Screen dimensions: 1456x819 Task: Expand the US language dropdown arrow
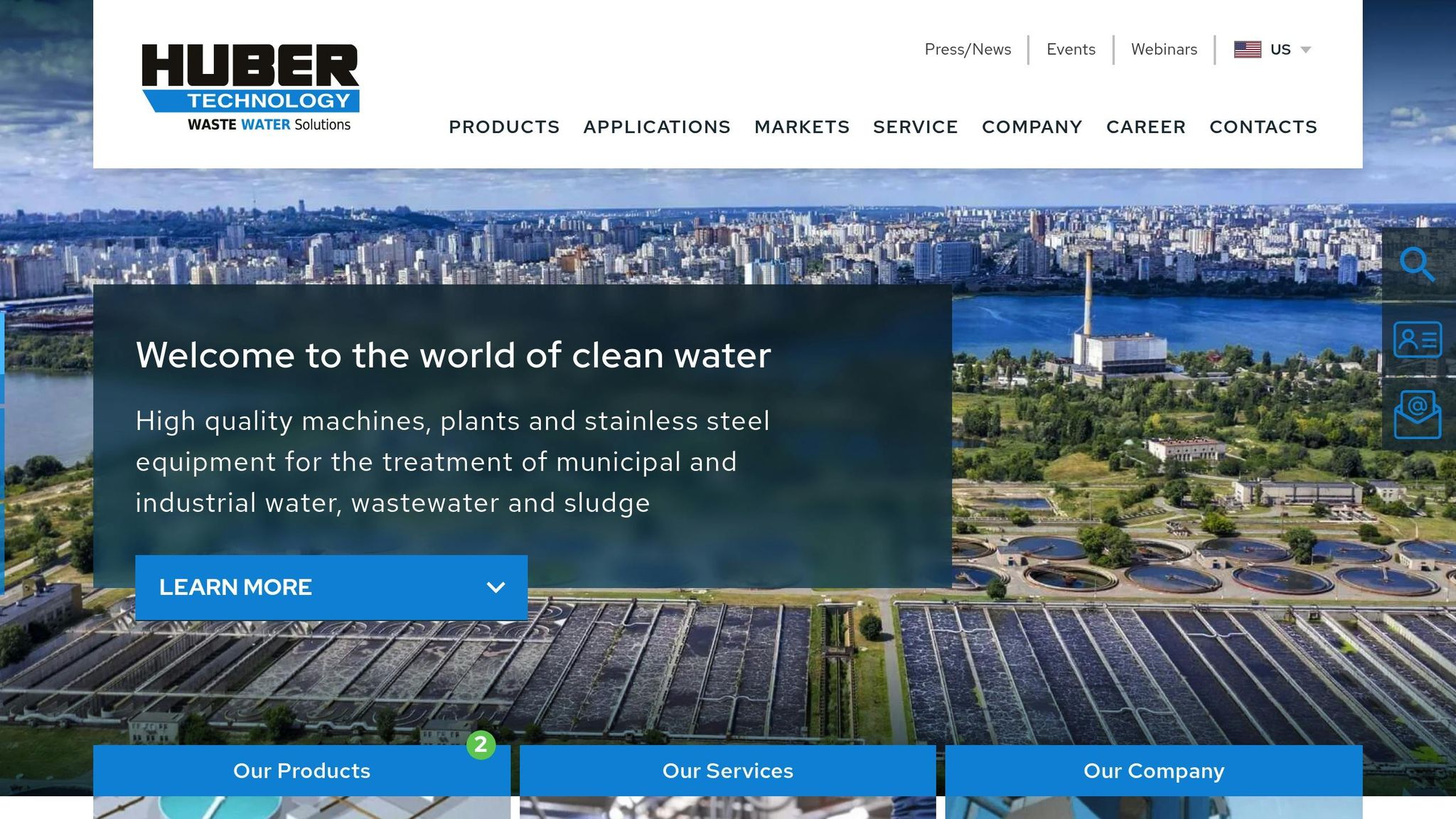tap(1305, 50)
